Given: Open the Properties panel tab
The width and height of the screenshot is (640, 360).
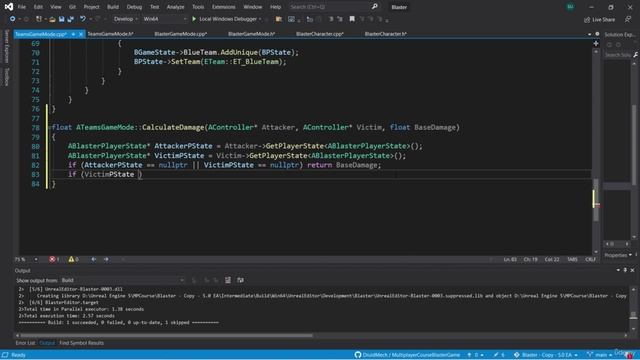Looking at the screenshot, I should (x=616, y=255).
